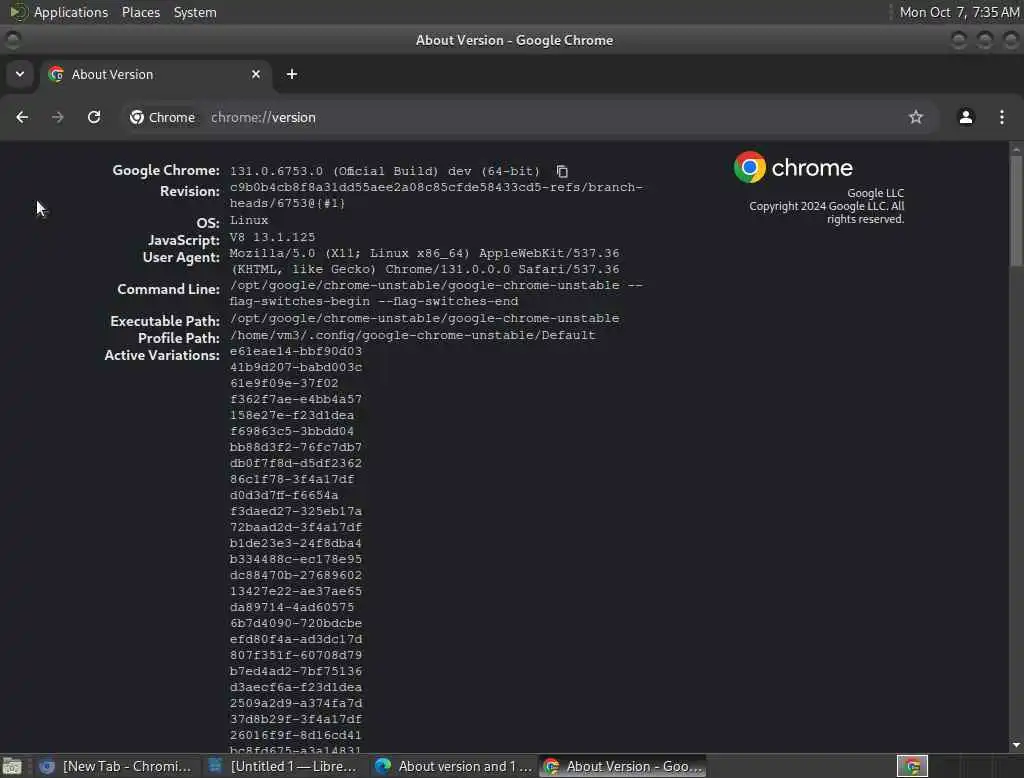Open the Chrome profile avatar menu

pos(966,117)
